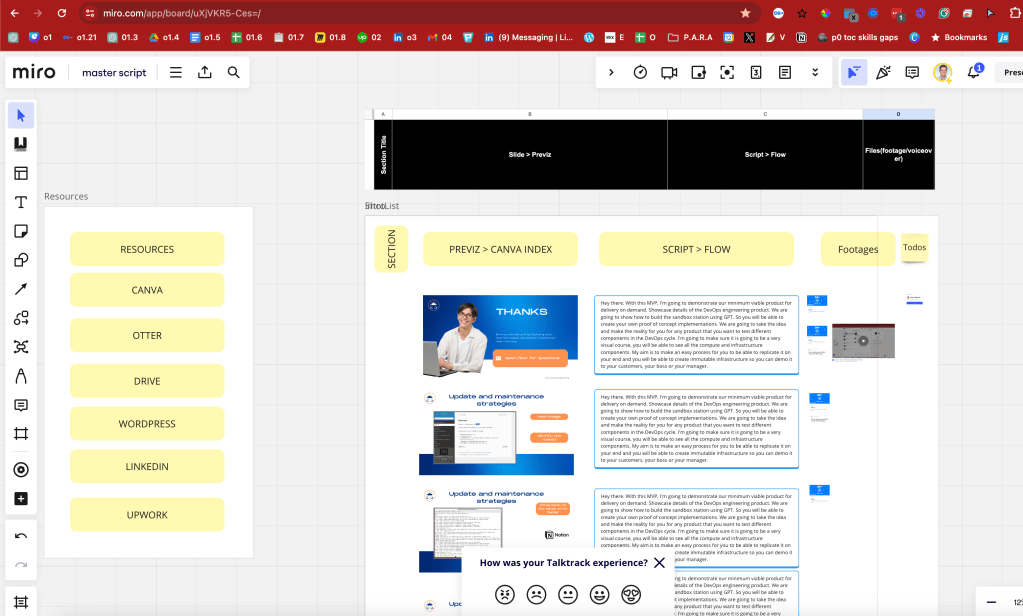This screenshot has width=1023, height=616.
Task: Click the CANVA yellow button
Action: [x=147, y=290]
